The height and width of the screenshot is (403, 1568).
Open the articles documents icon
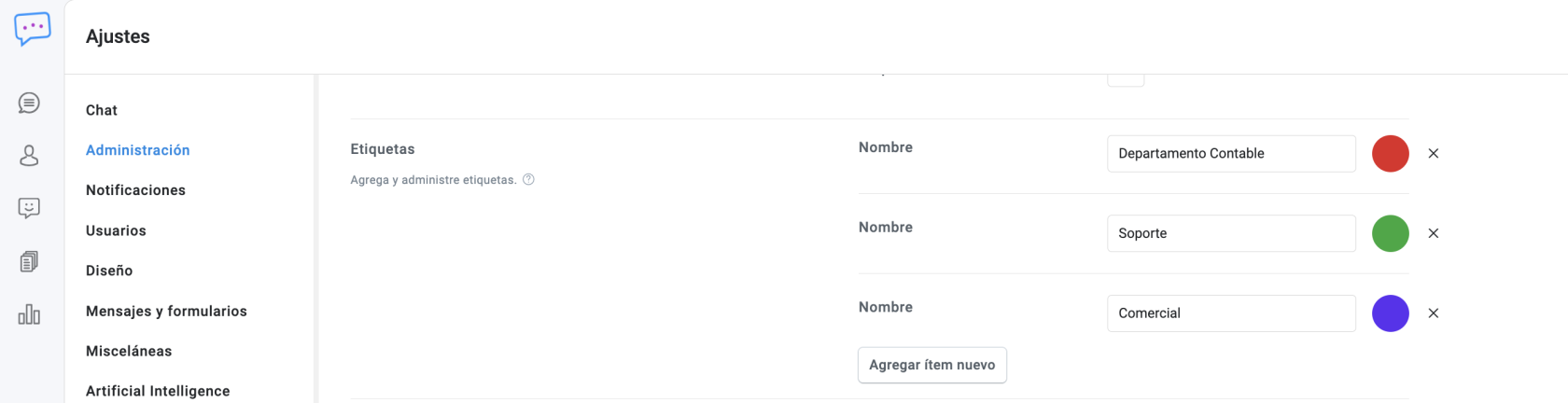tap(29, 261)
